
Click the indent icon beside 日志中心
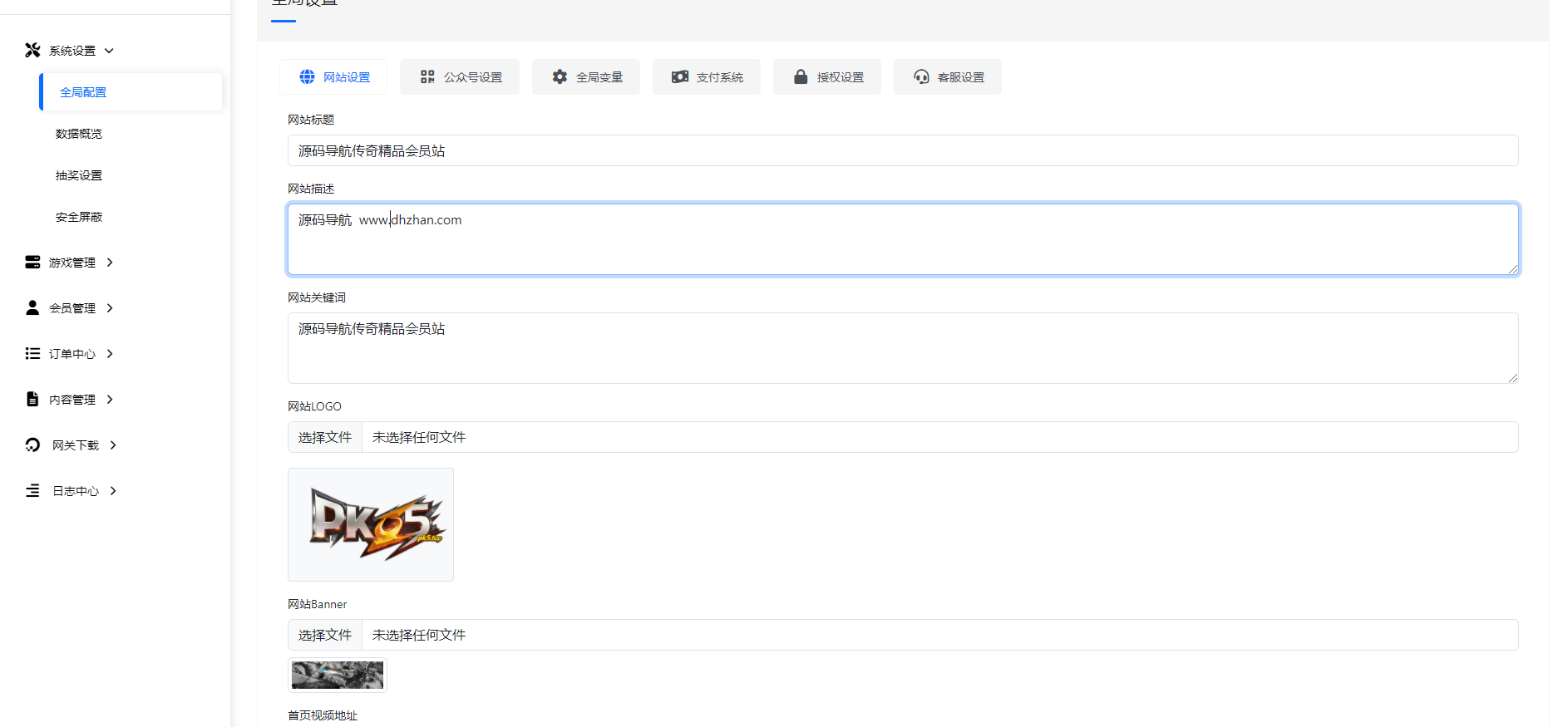32,491
